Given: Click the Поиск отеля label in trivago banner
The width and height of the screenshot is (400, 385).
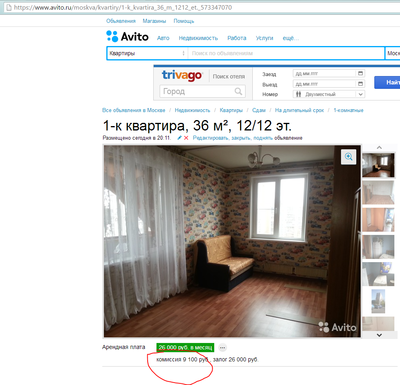Looking at the screenshot, I should pos(229,76).
